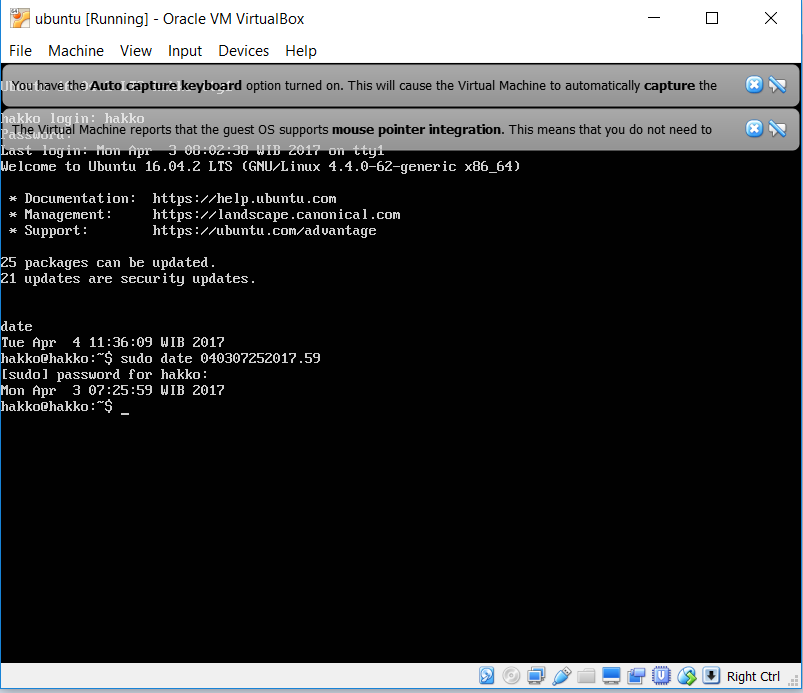
Task: Click the window resize grip in status bar
Action: (x=794, y=681)
